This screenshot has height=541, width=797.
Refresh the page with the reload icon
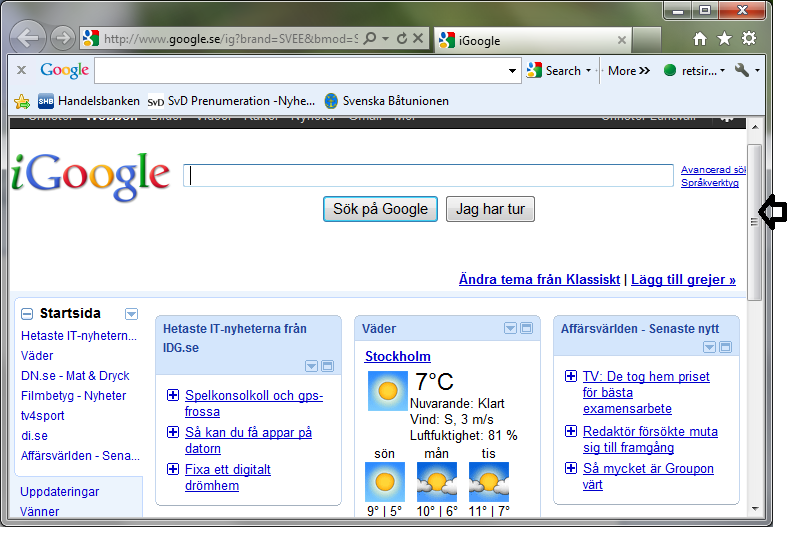pos(402,39)
